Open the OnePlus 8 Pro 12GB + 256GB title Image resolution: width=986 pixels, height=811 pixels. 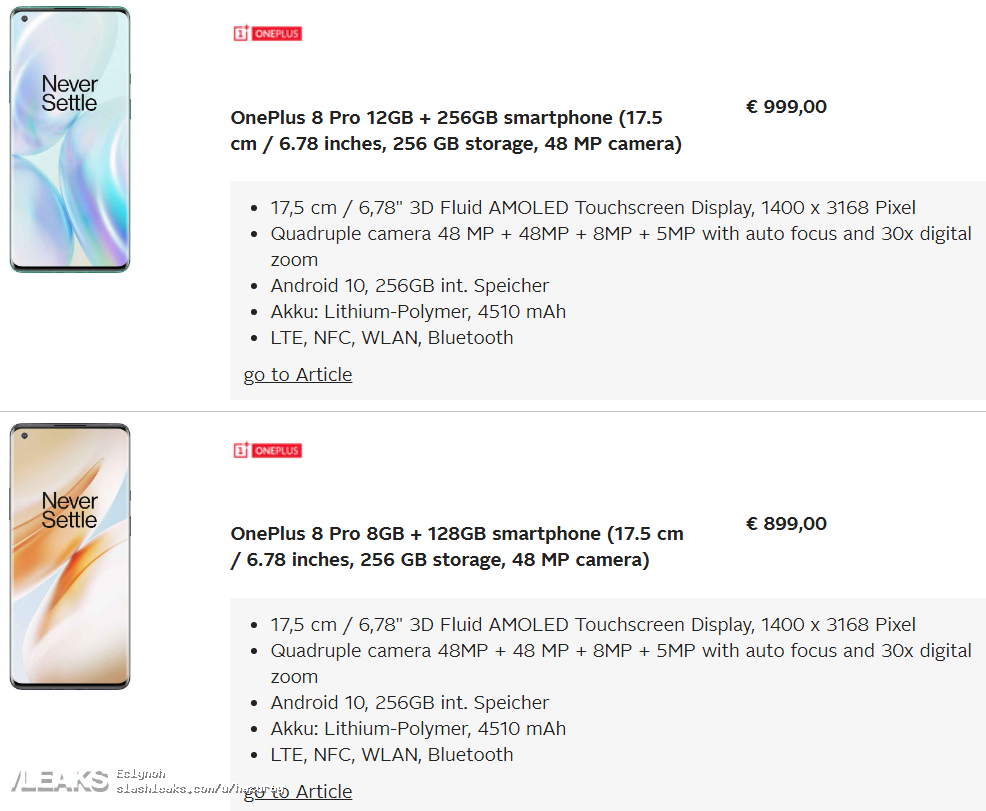coord(456,131)
